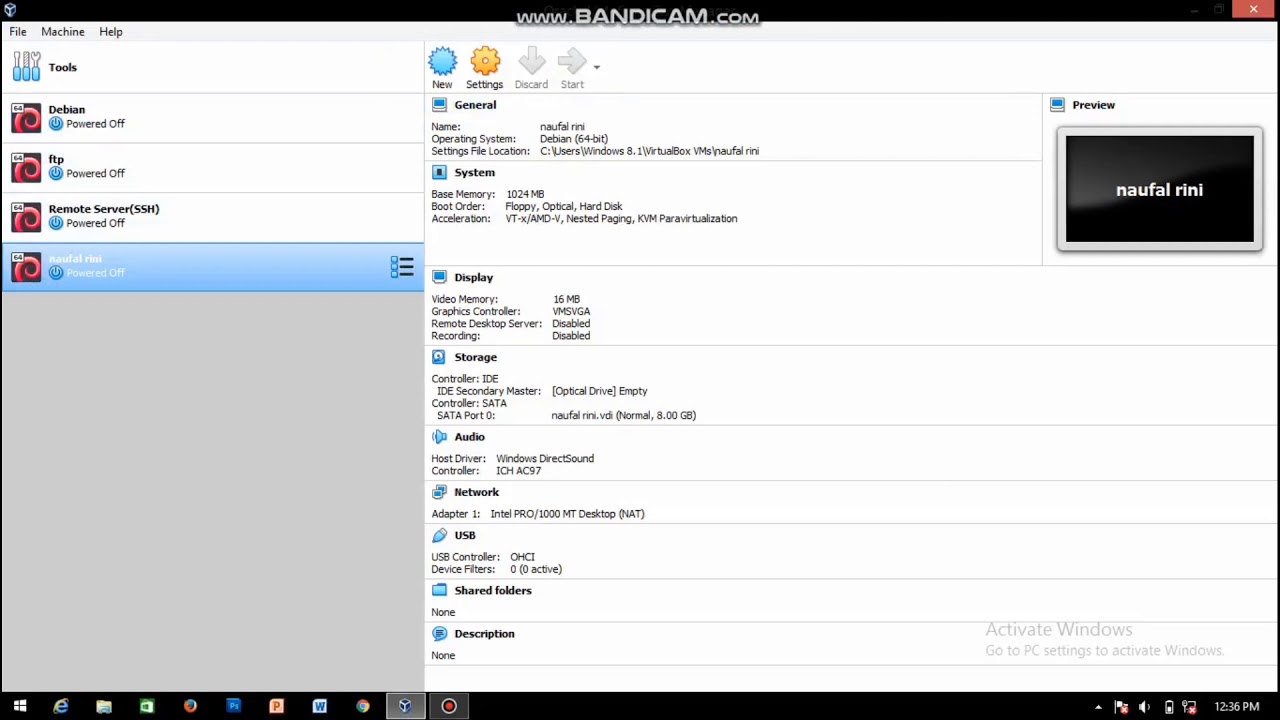Image resolution: width=1280 pixels, height=720 pixels.
Task: Click the Tools wrench icon
Action: [x=27, y=67]
